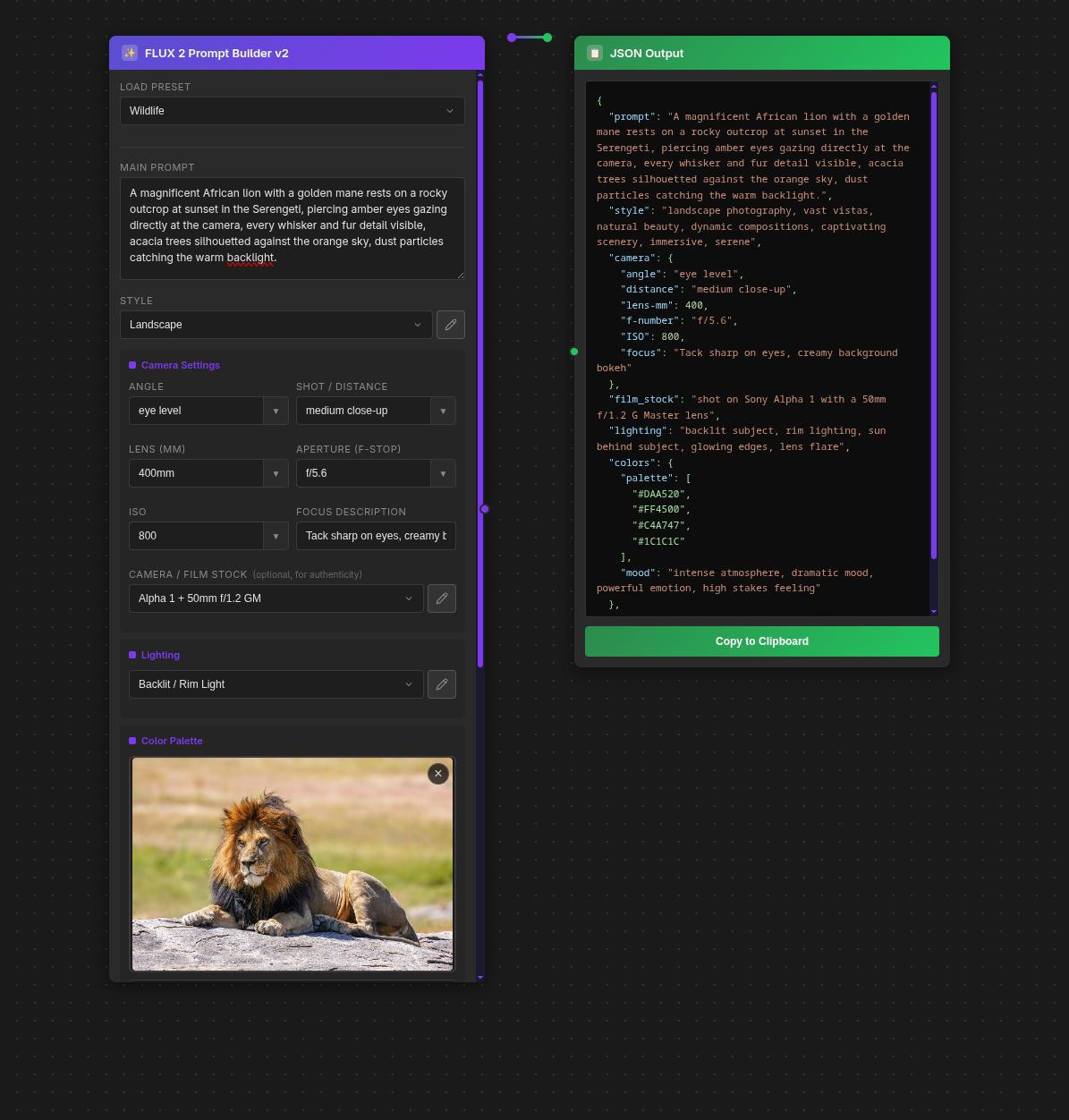Image resolution: width=1069 pixels, height=1120 pixels.
Task: Click the pencil edit icon beside the Lighting selector
Action: [441, 684]
